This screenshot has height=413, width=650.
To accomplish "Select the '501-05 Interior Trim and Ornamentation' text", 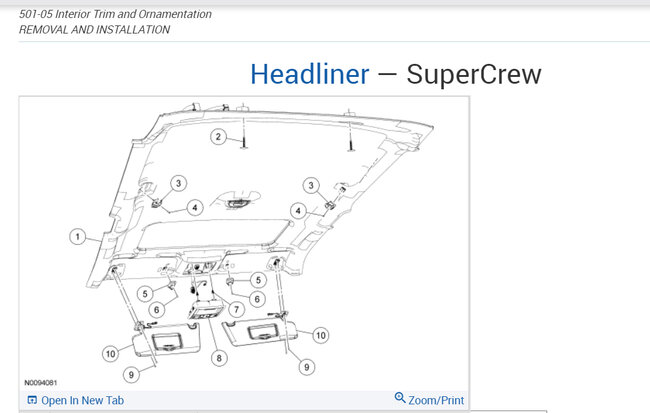I will click(115, 14).
